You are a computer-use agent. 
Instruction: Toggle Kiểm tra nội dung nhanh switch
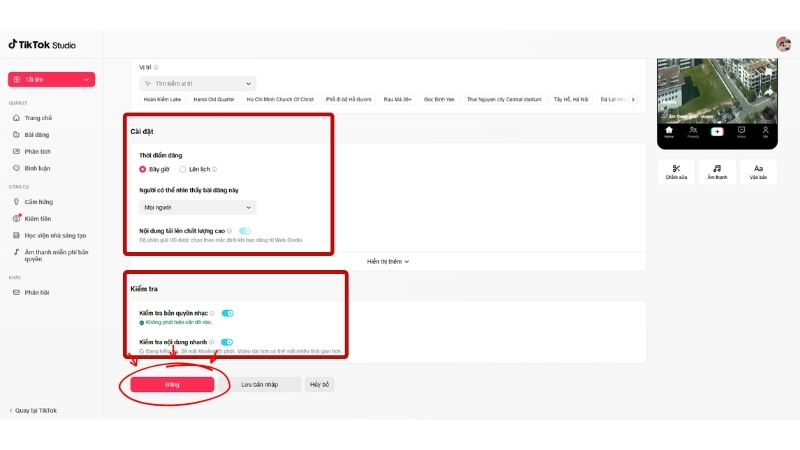[x=227, y=342]
